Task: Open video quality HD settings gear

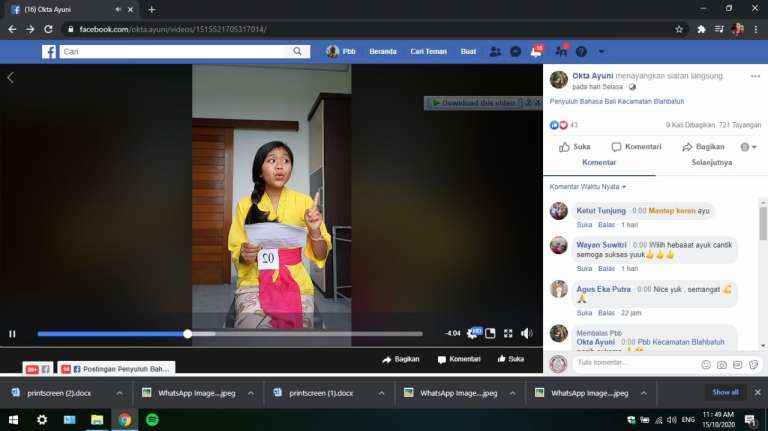Action: [x=473, y=334]
